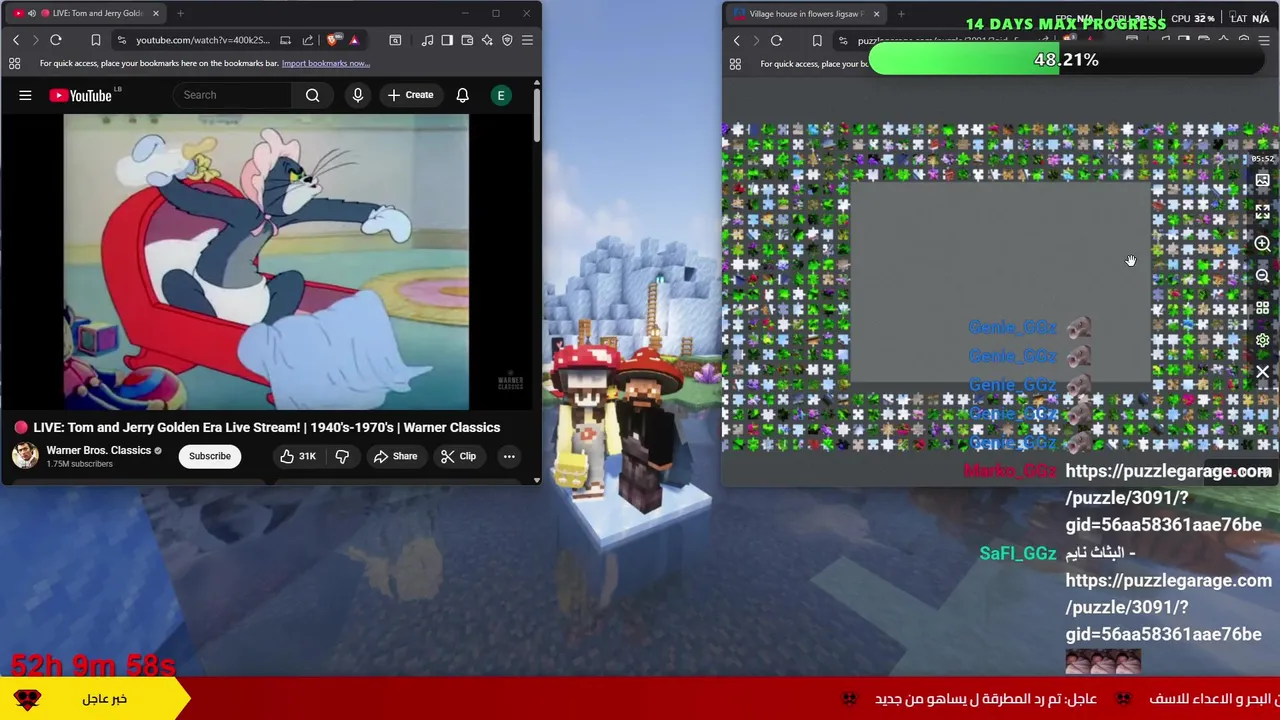Click share icon in YouTube address bar
The width and height of the screenshot is (1280, 720).
(308, 40)
